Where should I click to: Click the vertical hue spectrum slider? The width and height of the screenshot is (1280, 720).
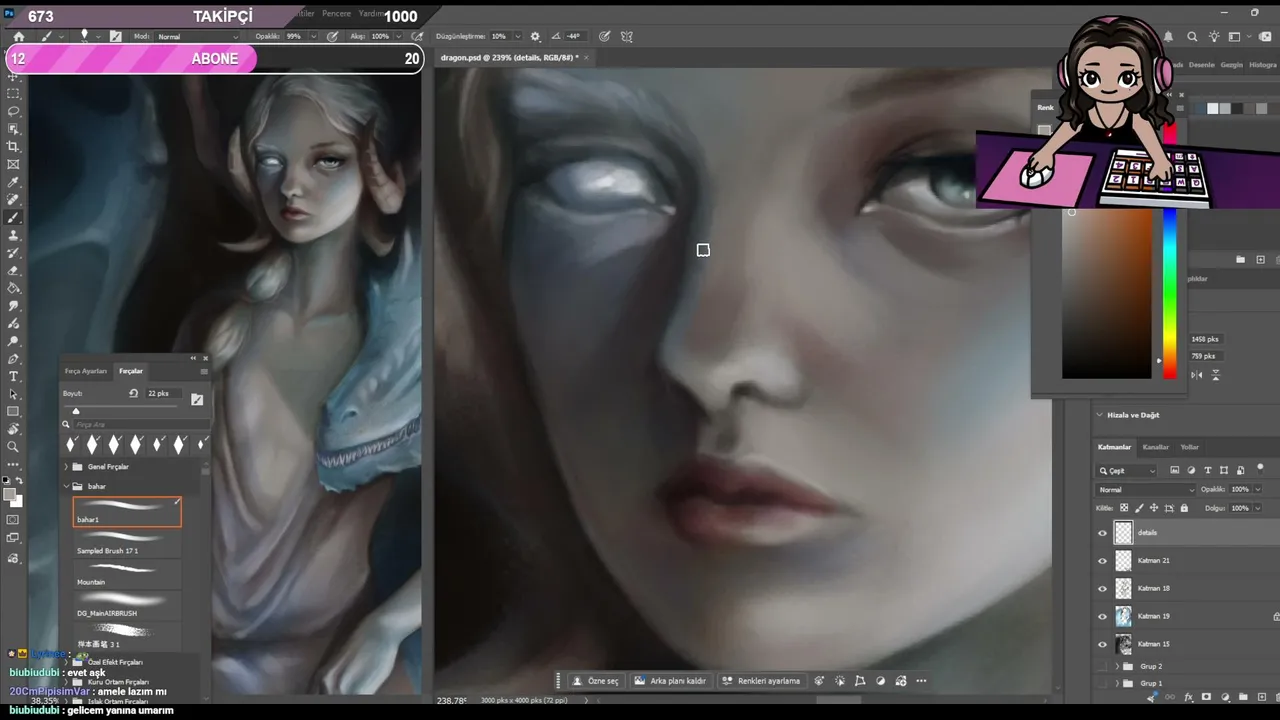(x=1169, y=295)
